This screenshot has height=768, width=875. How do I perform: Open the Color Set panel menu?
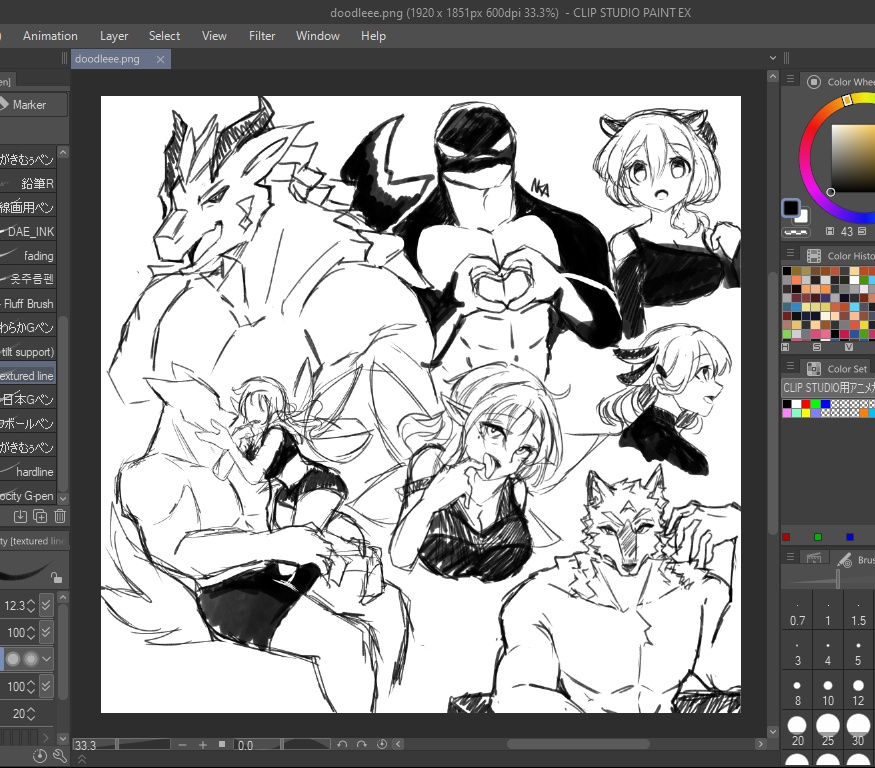[x=791, y=366]
